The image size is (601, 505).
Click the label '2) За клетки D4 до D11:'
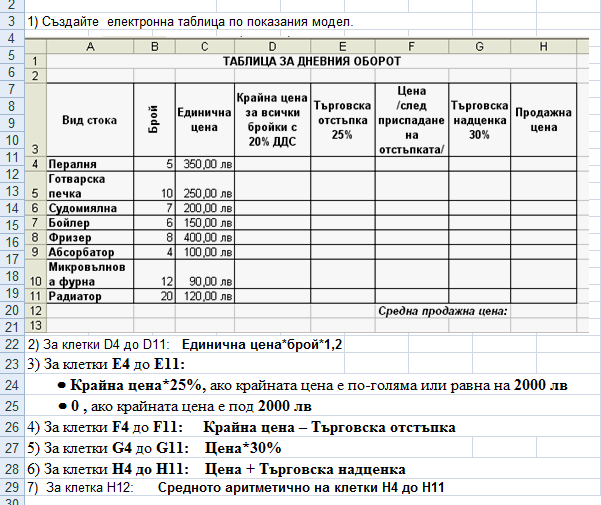[98, 344]
